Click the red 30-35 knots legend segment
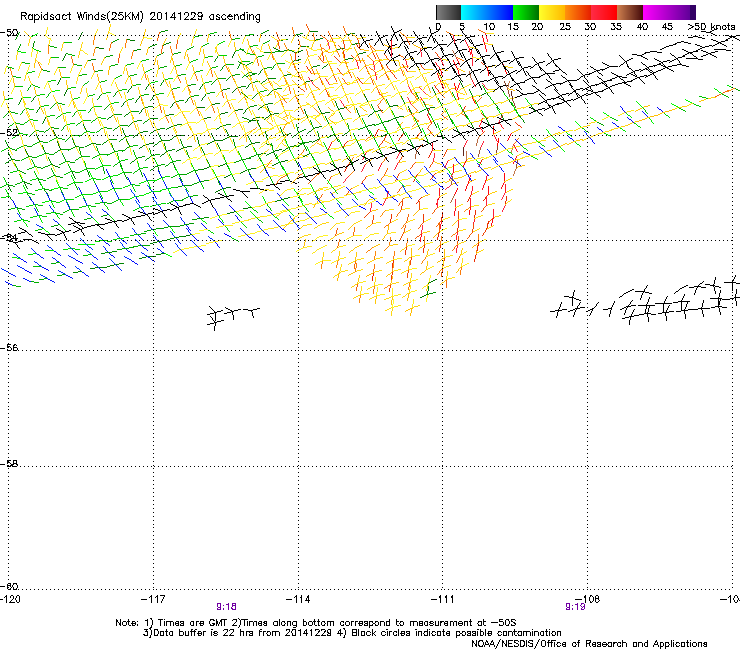 pyautogui.click(x=604, y=12)
